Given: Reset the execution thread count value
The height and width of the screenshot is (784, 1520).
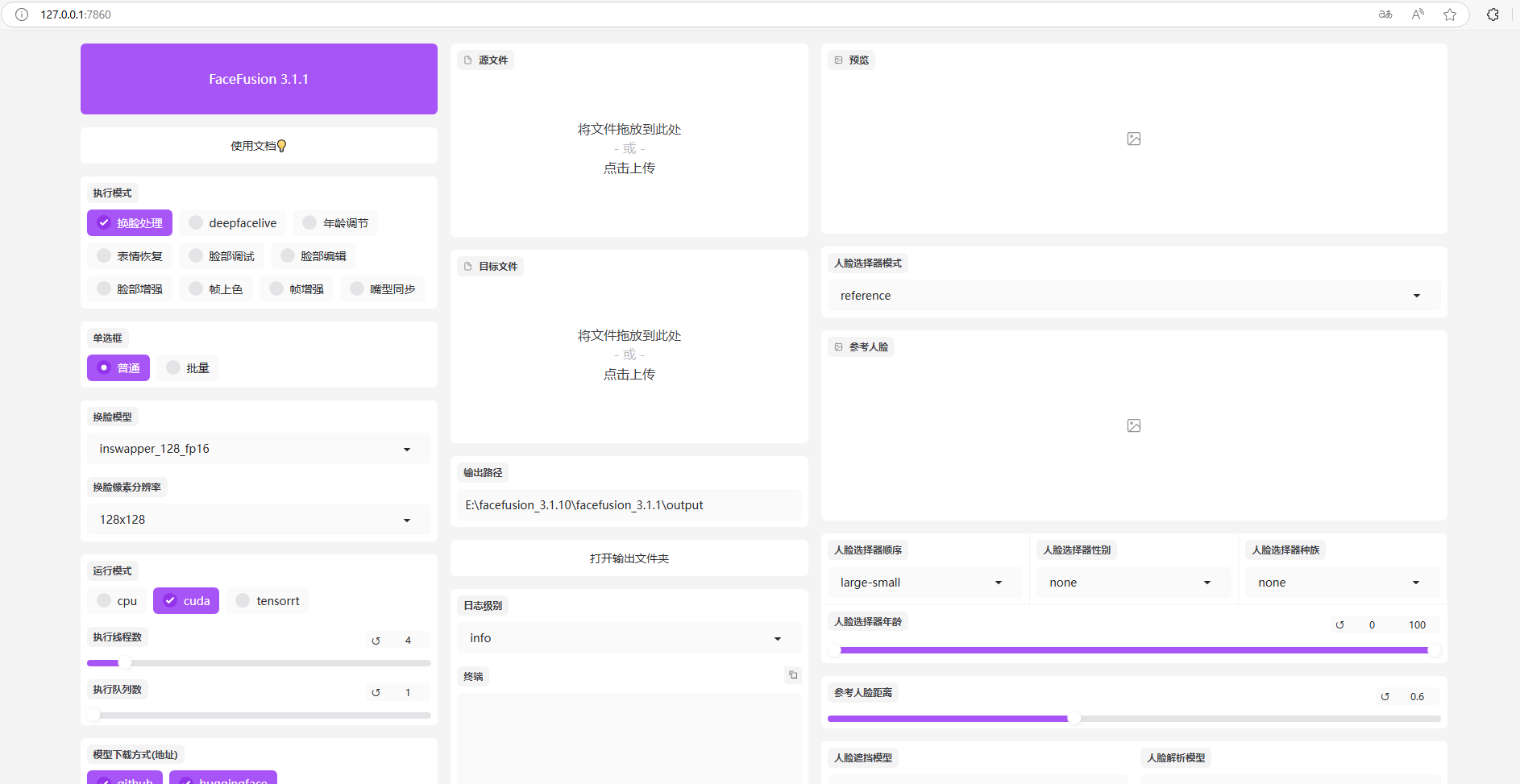Looking at the screenshot, I should (376, 641).
